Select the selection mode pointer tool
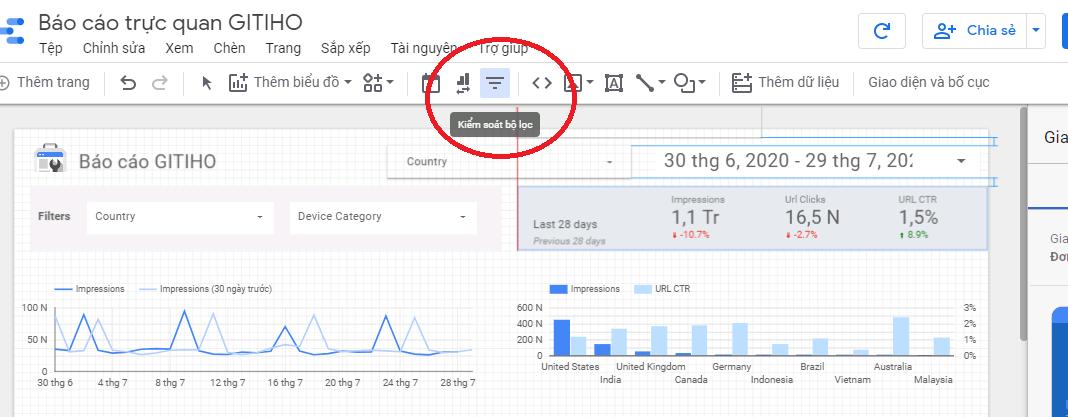The height and width of the screenshot is (417, 1068). [207, 83]
